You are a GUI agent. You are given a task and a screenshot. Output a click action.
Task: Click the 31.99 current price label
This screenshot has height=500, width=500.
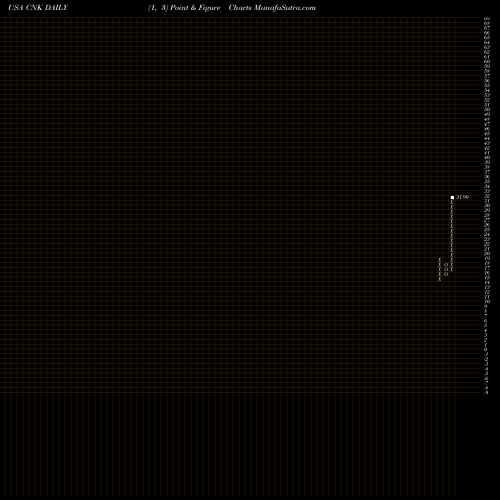(x=462, y=197)
